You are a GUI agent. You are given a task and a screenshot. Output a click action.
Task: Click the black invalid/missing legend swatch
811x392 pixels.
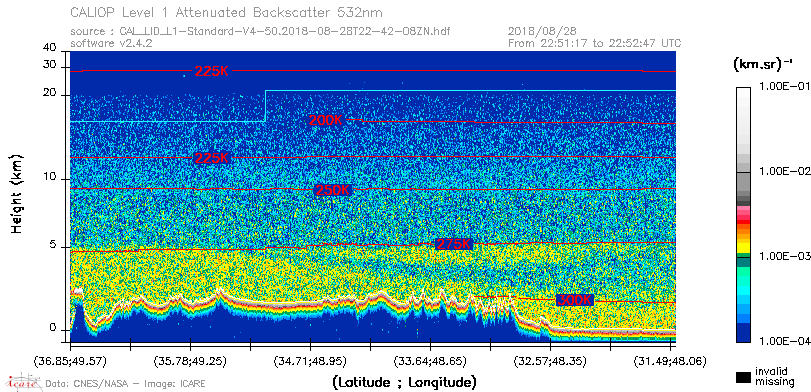click(x=744, y=377)
